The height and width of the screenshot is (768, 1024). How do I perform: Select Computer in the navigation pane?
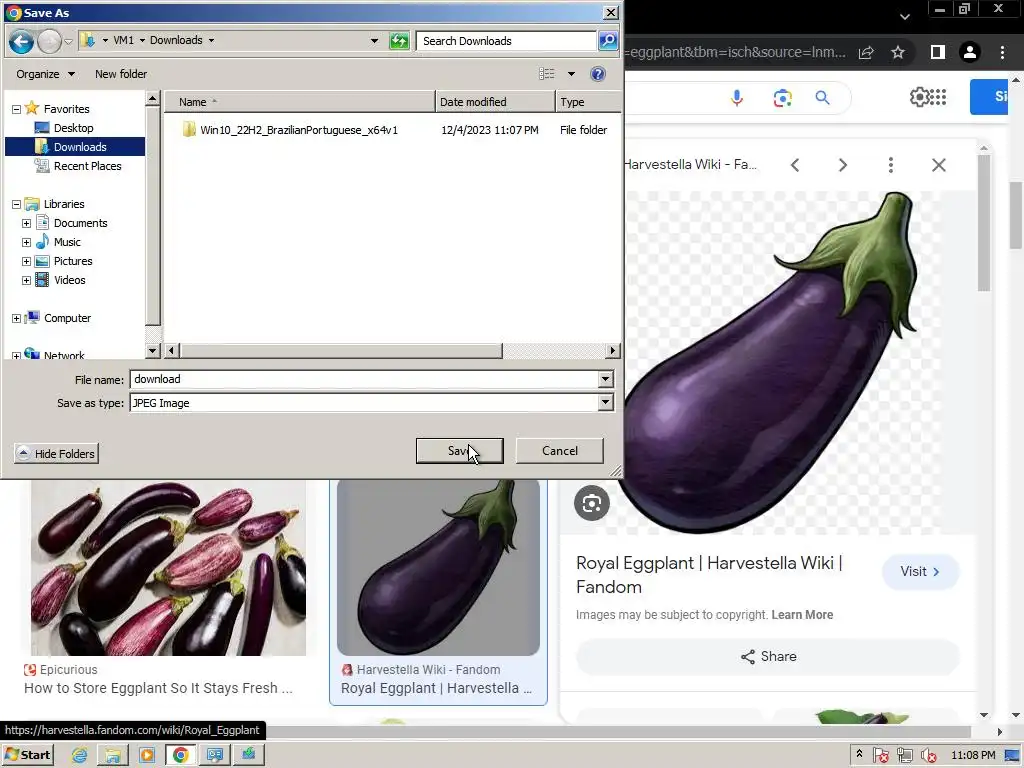[x=67, y=318]
